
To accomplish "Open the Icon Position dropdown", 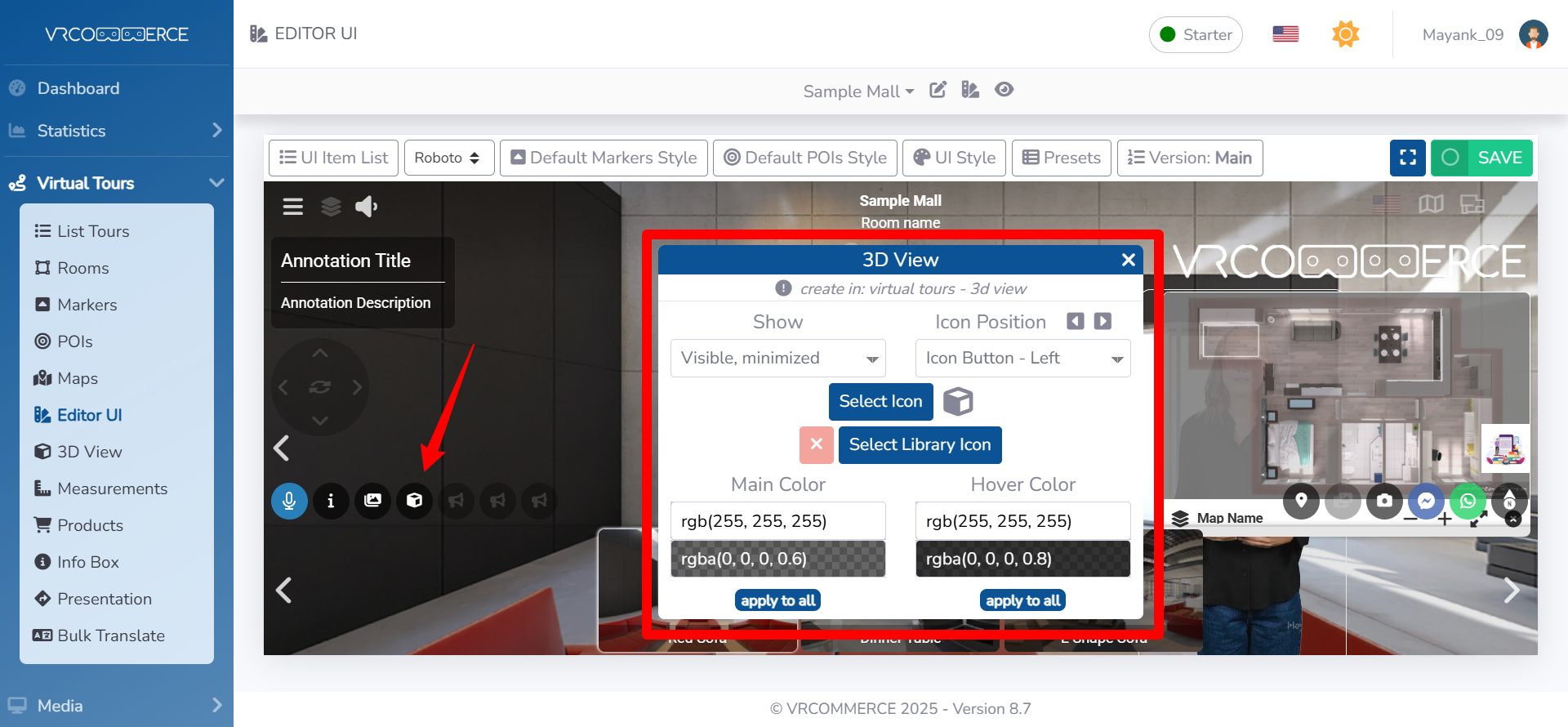I will click(x=1022, y=359).
